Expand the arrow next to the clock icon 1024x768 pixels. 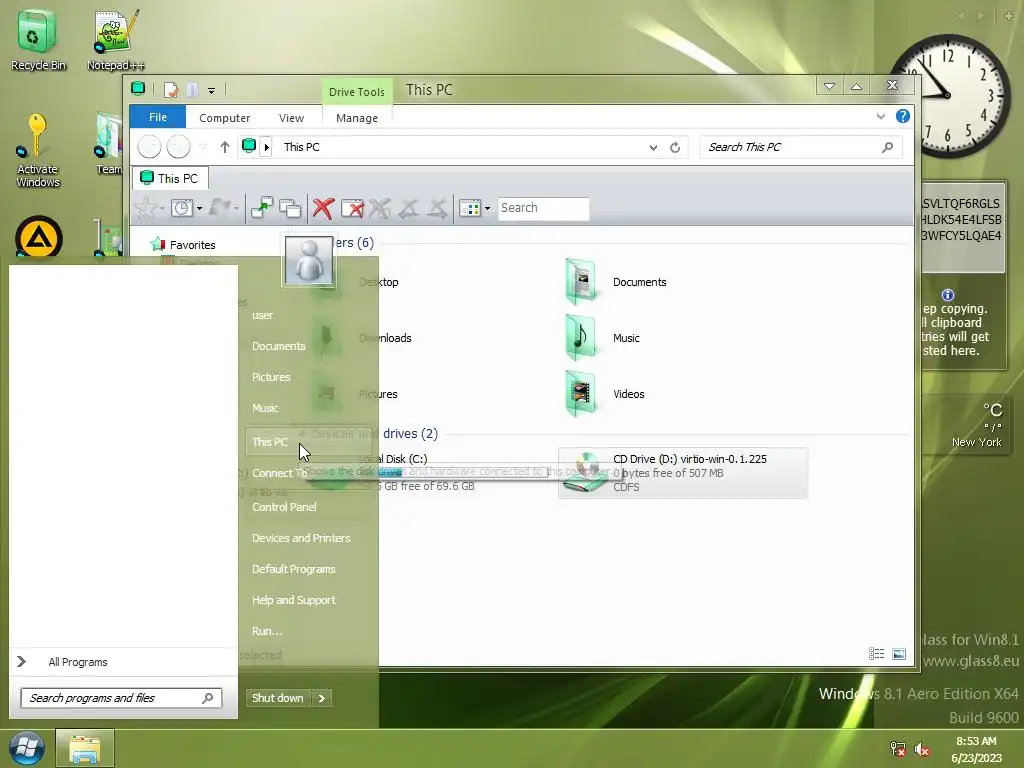(199, 209)
